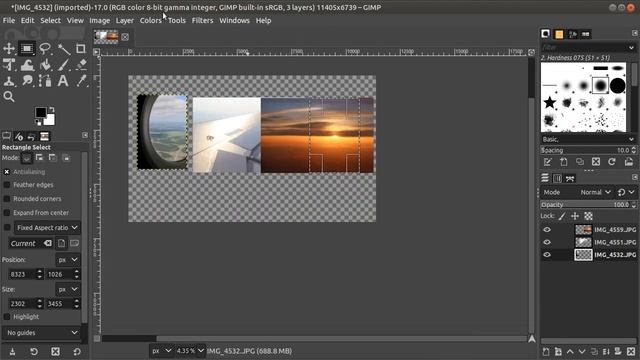This screenshot has width=640, height=360.
Task: Open the status bar unit dropdown
Action: point(161,351)
